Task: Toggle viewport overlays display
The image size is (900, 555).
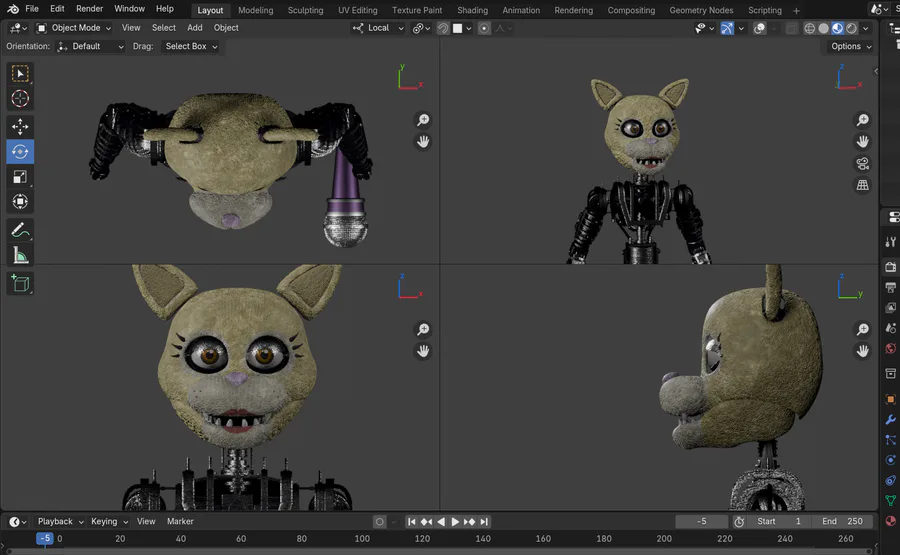Action: [x=759, y=28]
